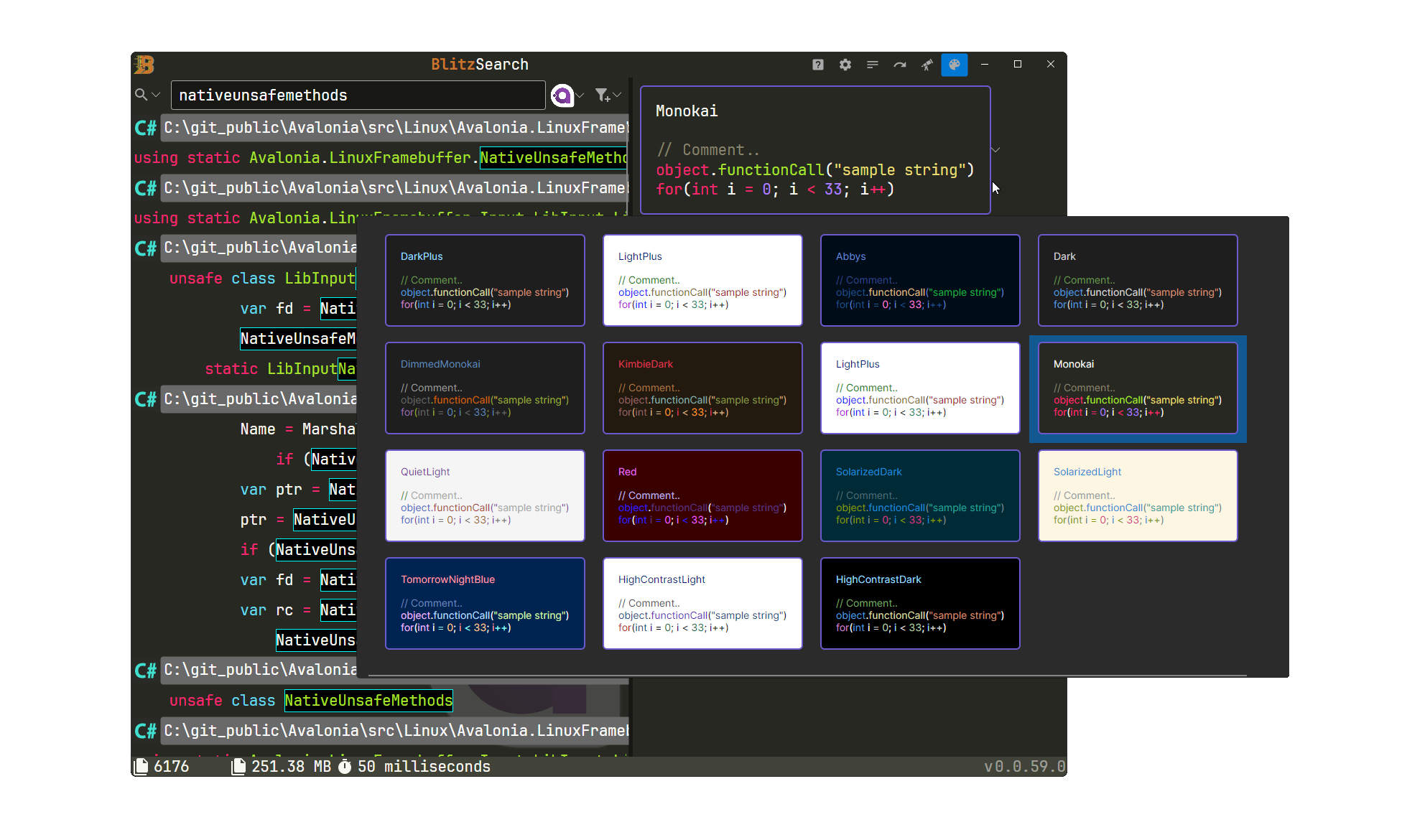Screen dimensions: 1402x840
Task: Select the SolarizedLight theme card
Action: [x=1138, y=495]
